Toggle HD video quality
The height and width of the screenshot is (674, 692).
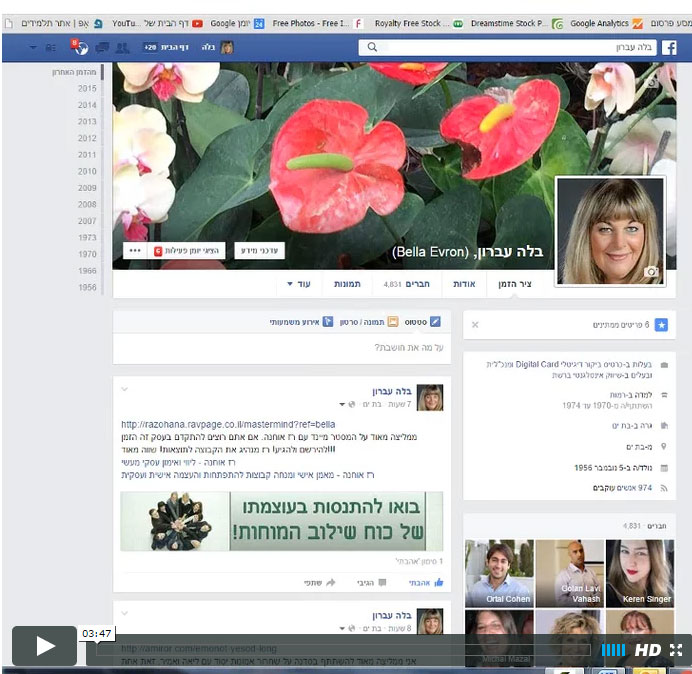tap(647, 650)
